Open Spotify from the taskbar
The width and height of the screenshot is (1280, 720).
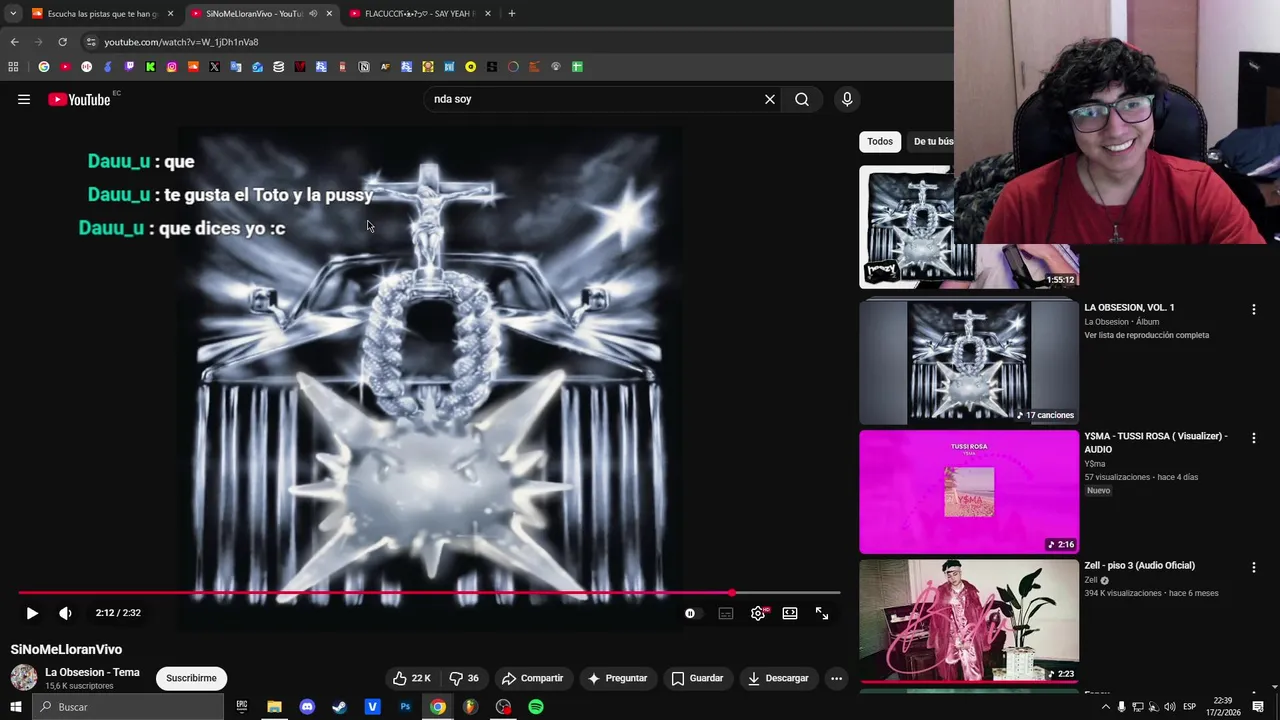pyautogui.click(x=536, y=707)
